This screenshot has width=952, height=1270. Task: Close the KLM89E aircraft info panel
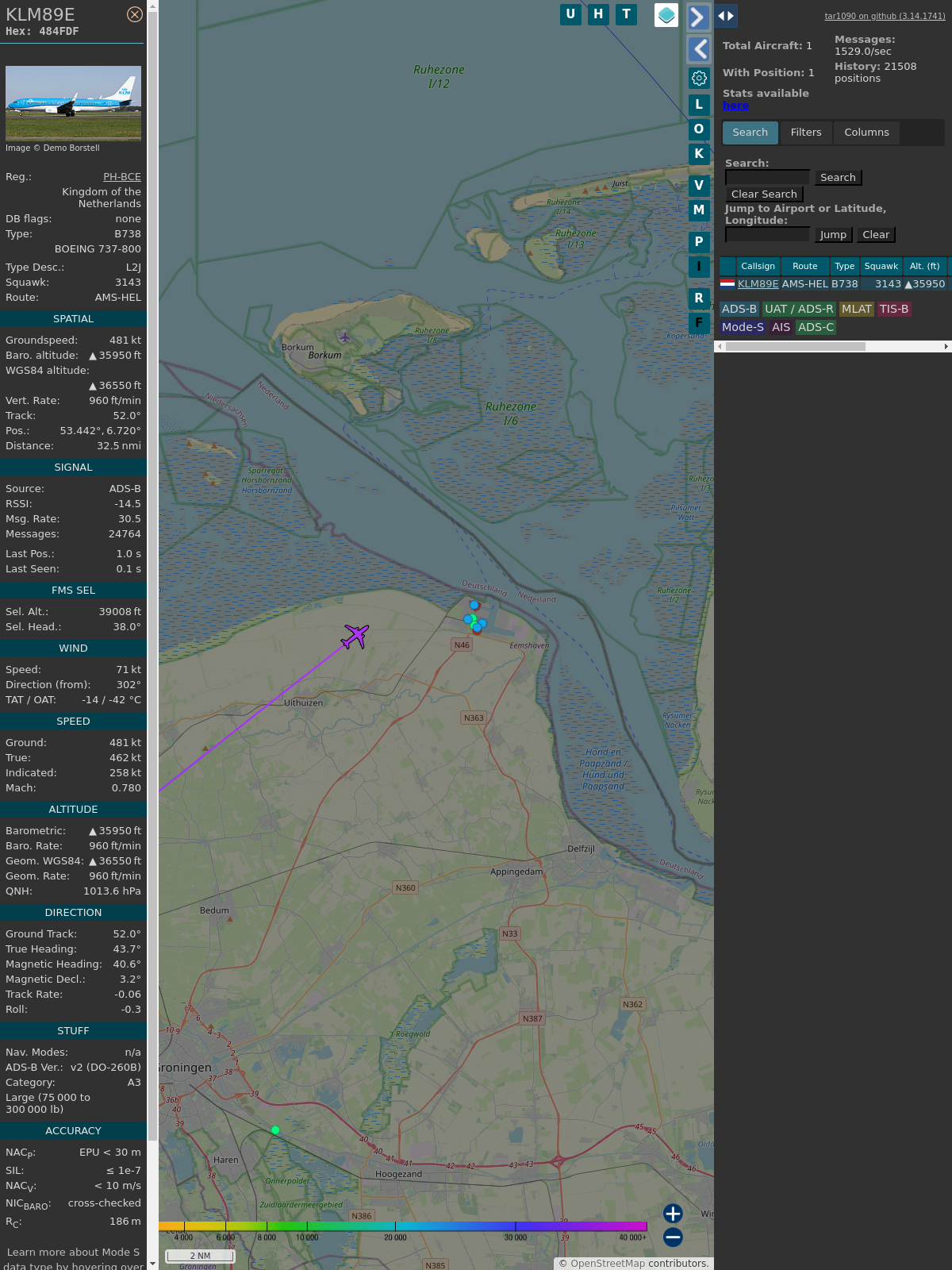[x=135, y=14]
